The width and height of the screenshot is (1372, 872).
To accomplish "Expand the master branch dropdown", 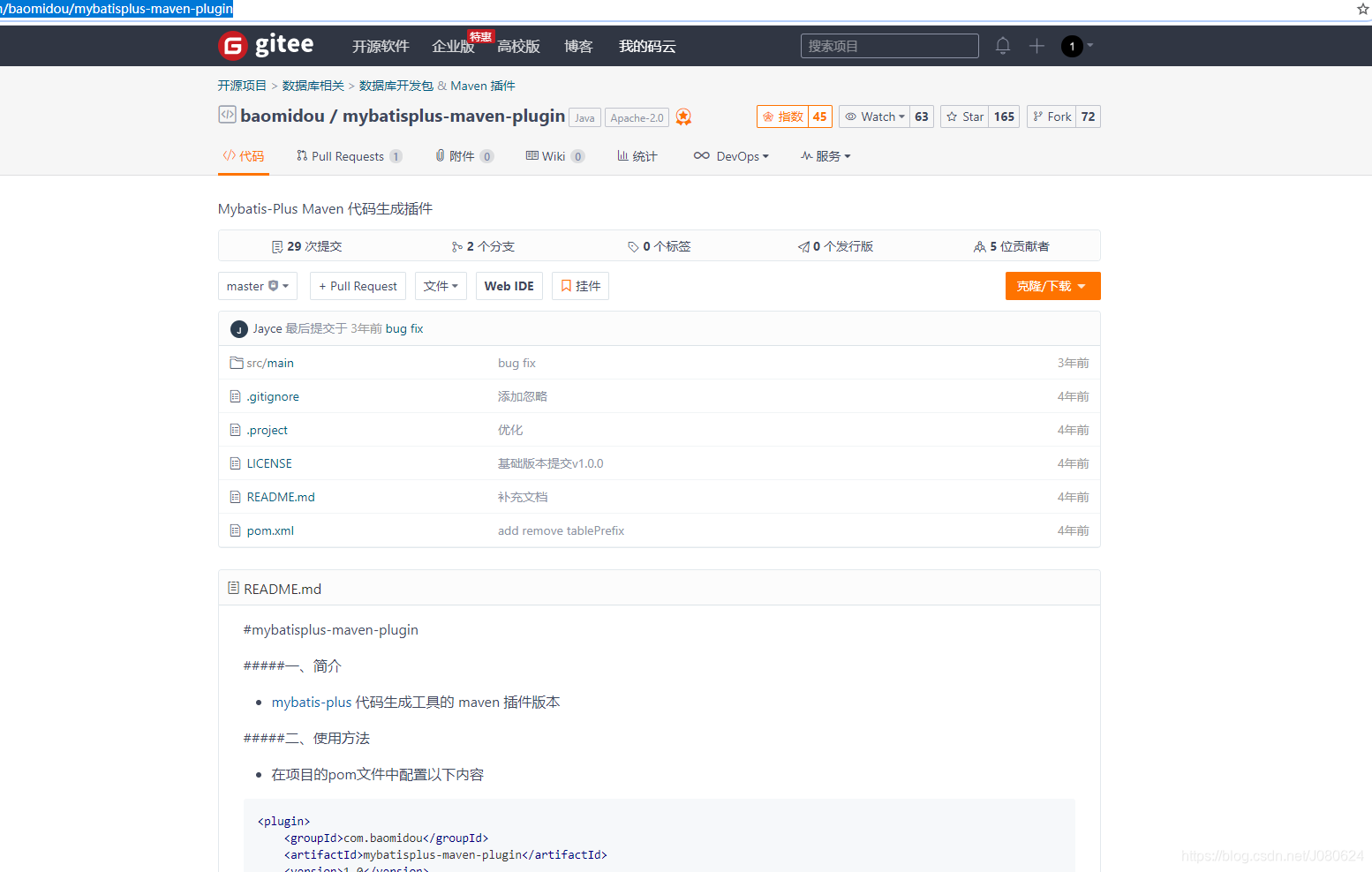I will pyautogui.click(x=257, y=286).
